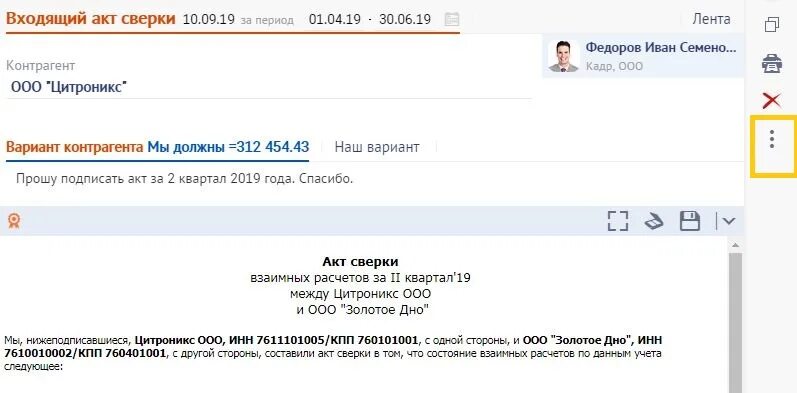
Task: Open Федоров Иван Семенович's profile
Action: pyautogui.click(x=660, y=48)
